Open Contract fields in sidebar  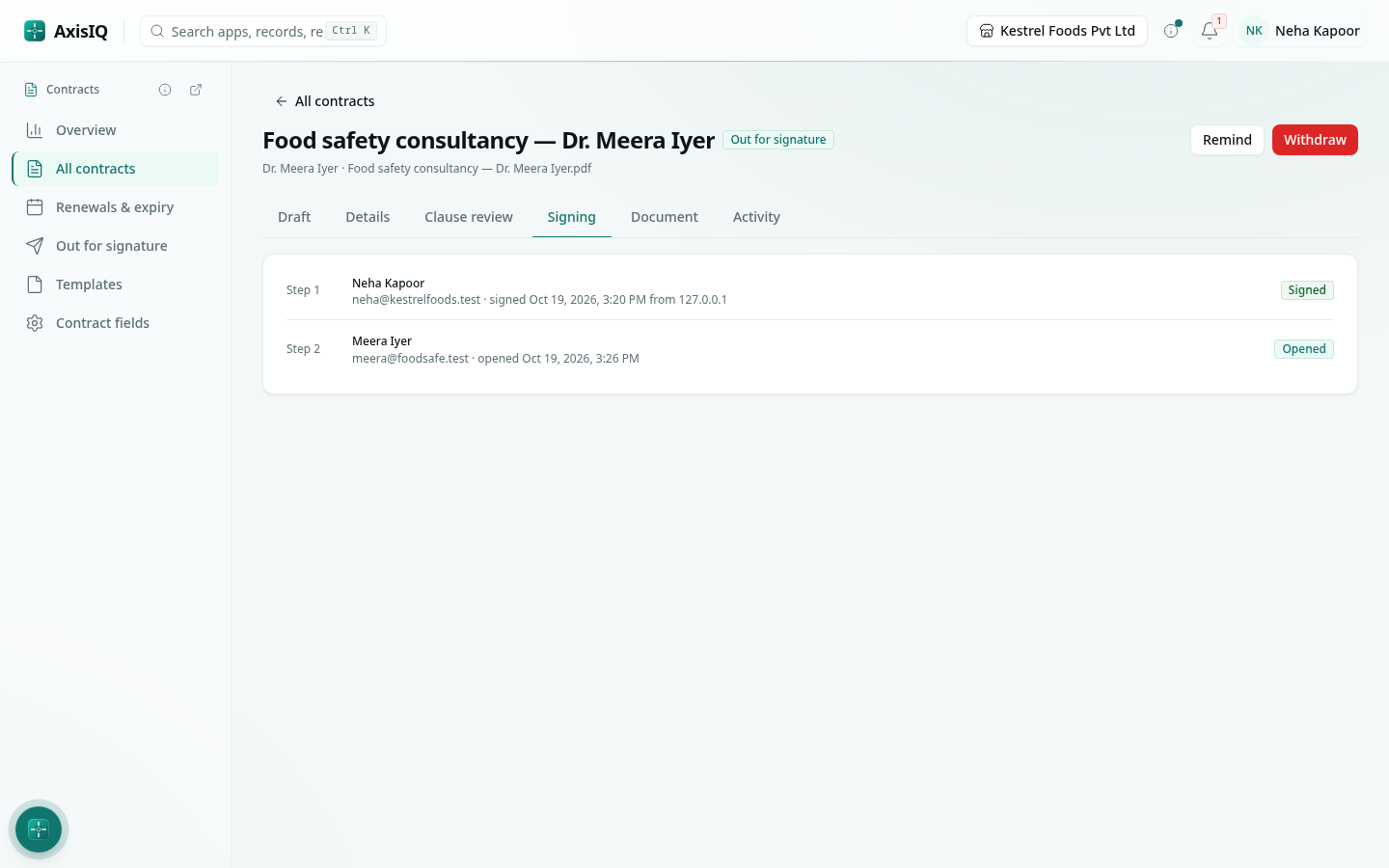click(116, 323)
